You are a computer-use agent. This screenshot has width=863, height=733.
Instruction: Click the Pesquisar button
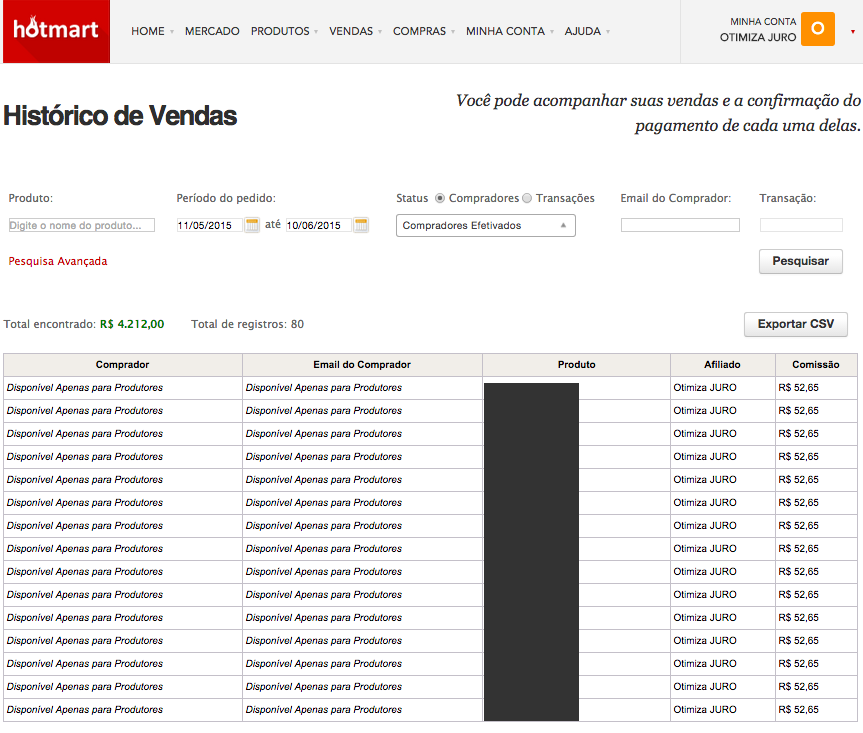point(800,261)
